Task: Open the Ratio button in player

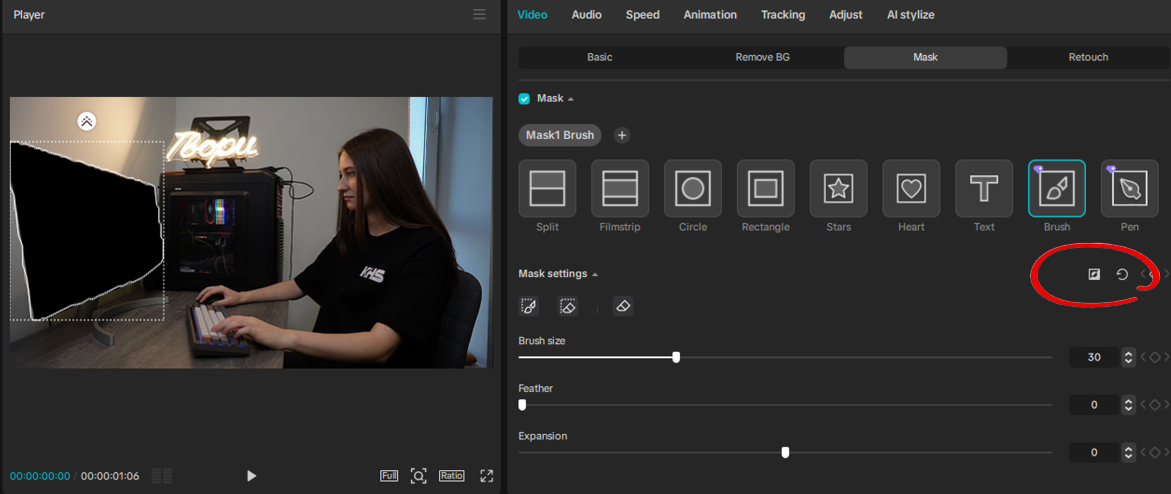Action: click(x=451, y=475)
